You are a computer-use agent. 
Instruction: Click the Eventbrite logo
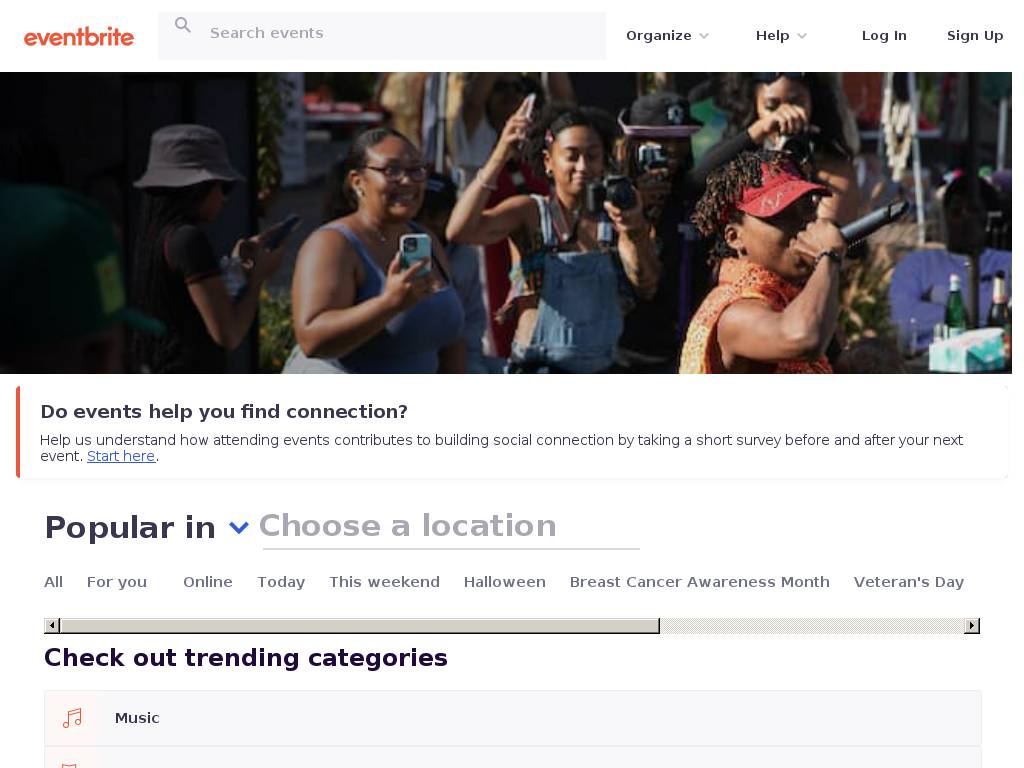(x=78, y=37)
